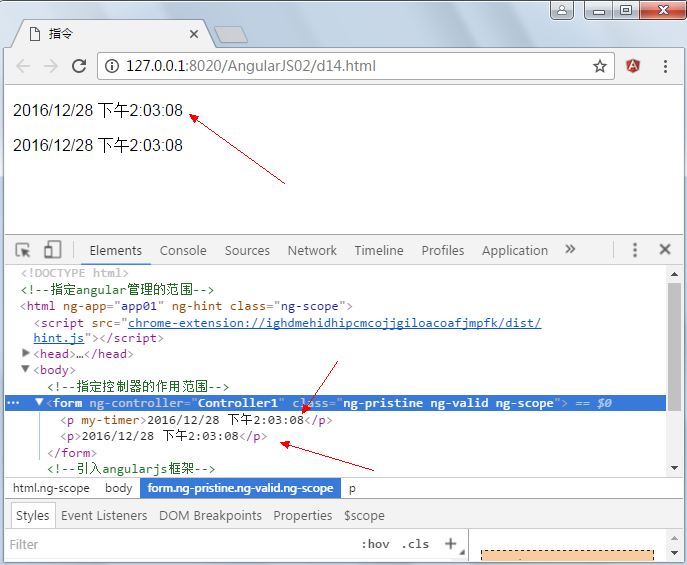The width and height of the screenshot is (687, 565).
Task: Select the 指定angular管理的范围 comment
Action: (117, 290)
